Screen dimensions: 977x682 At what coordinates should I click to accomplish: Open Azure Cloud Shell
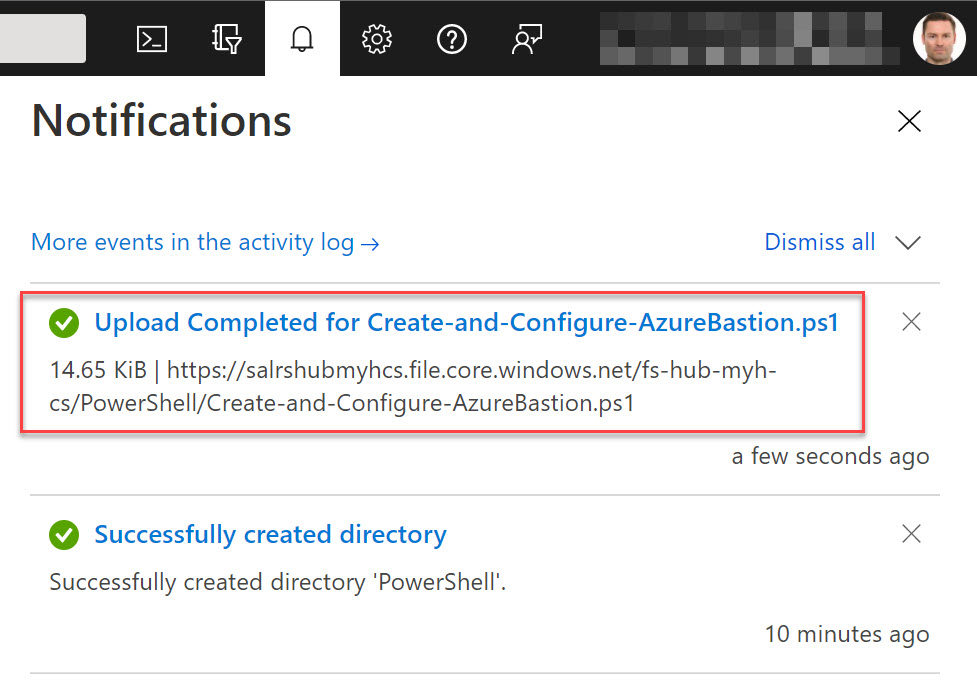tap(151, 38)
